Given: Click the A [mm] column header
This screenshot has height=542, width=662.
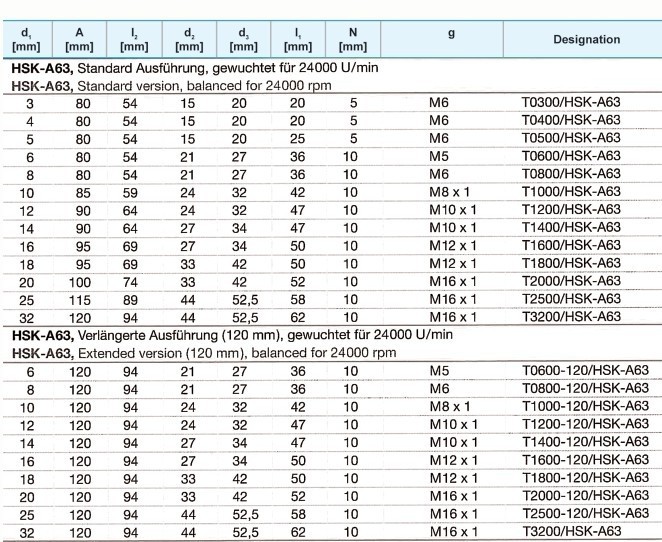Looking at the screenshot, I should pos(78,39).
